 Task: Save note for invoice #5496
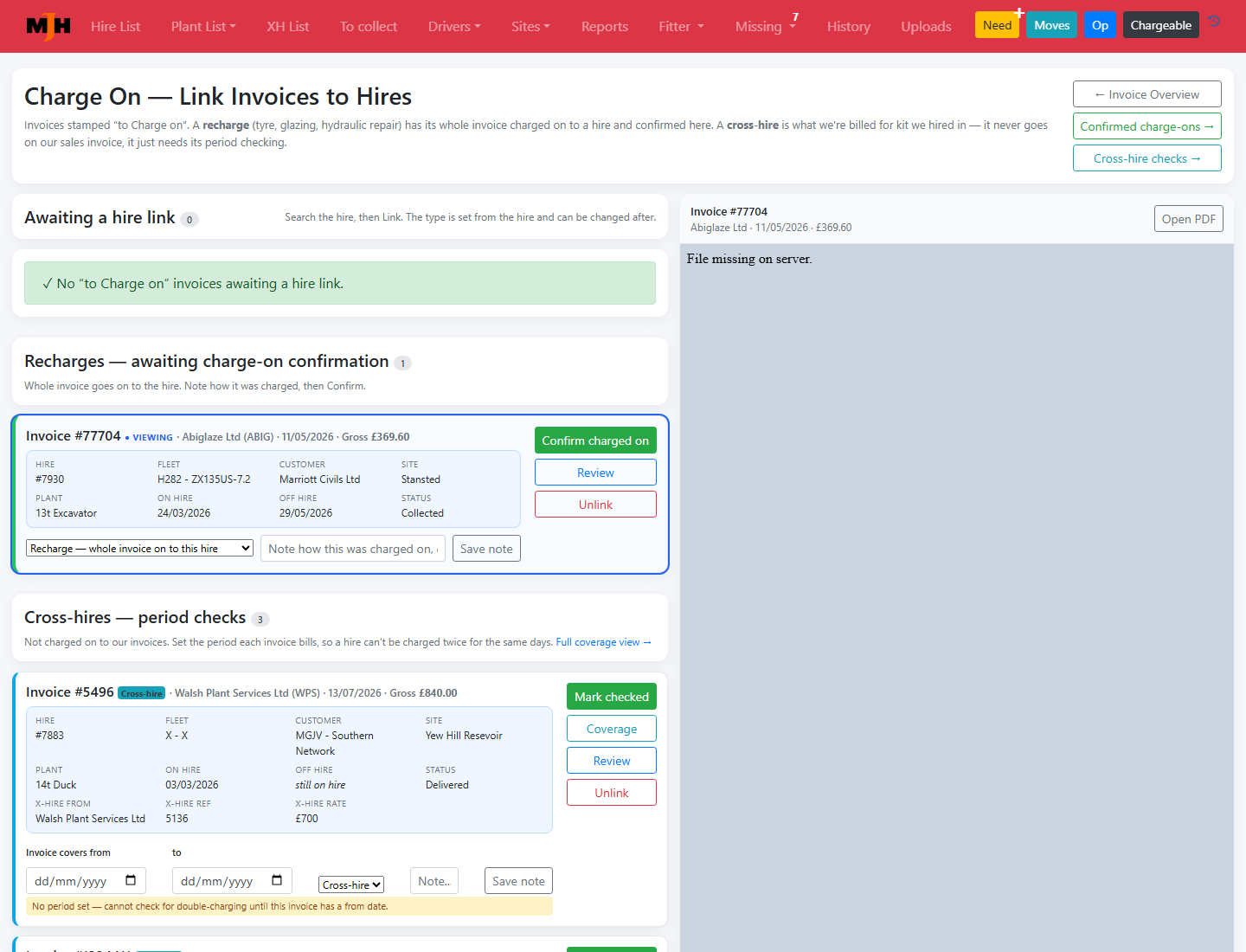coord(518,881)
